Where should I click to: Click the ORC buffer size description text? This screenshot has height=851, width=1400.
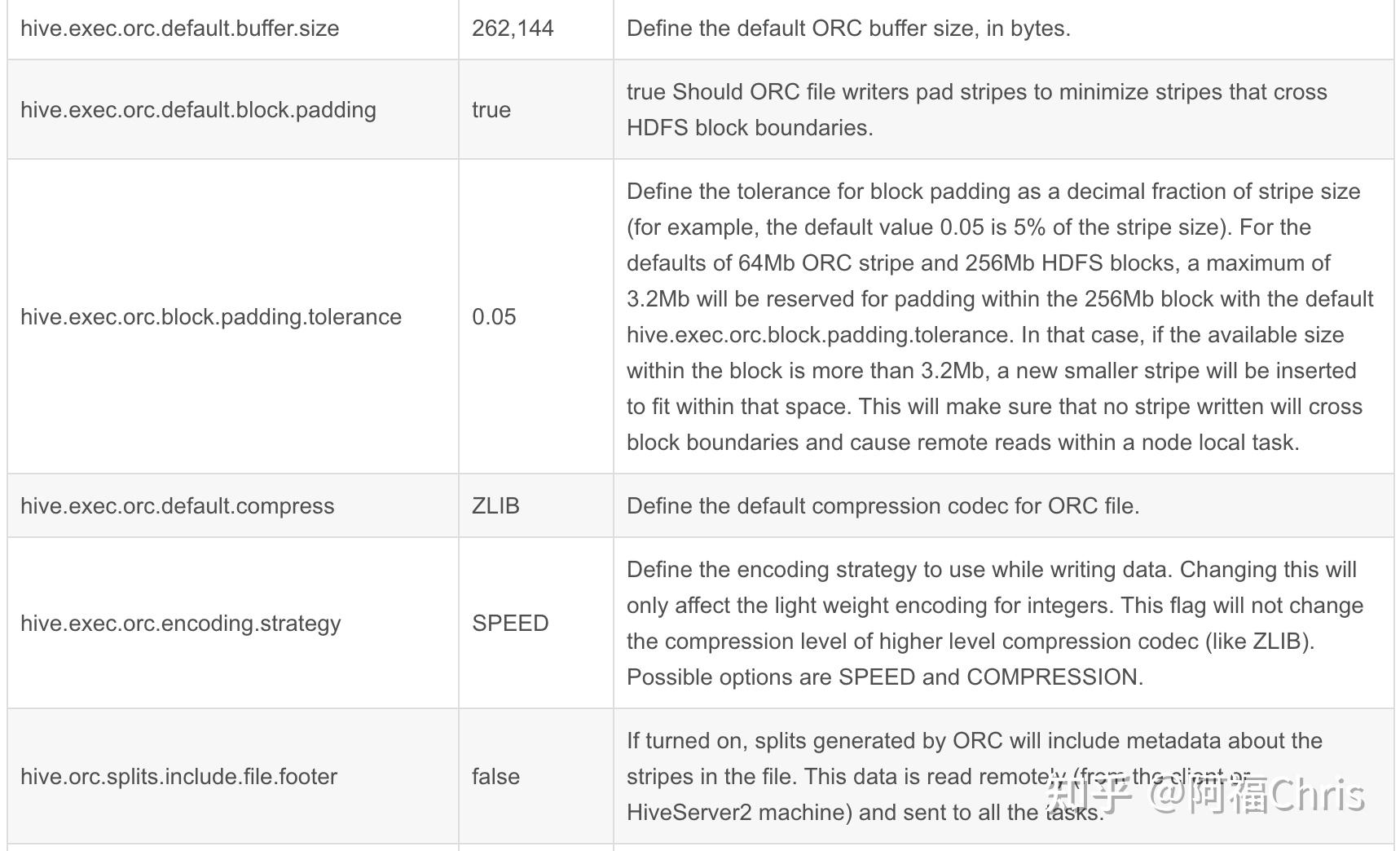pos(848,29)
